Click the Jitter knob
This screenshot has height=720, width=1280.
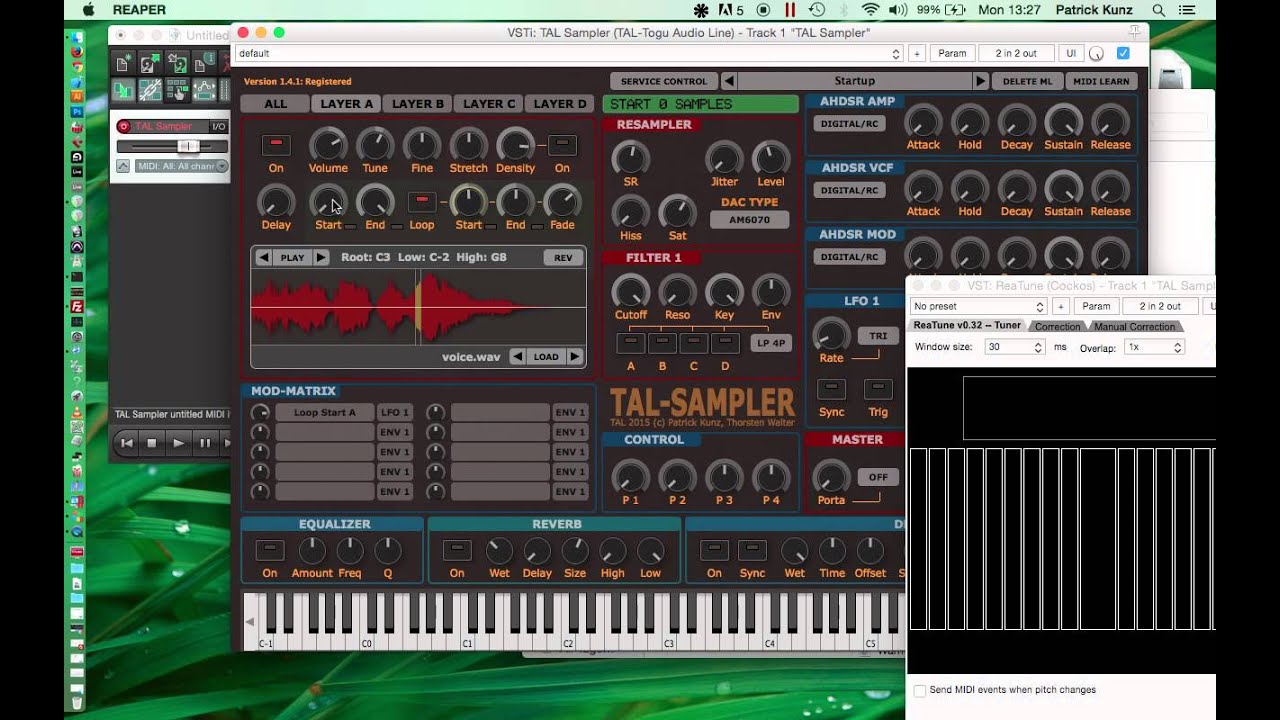point(724,158)
